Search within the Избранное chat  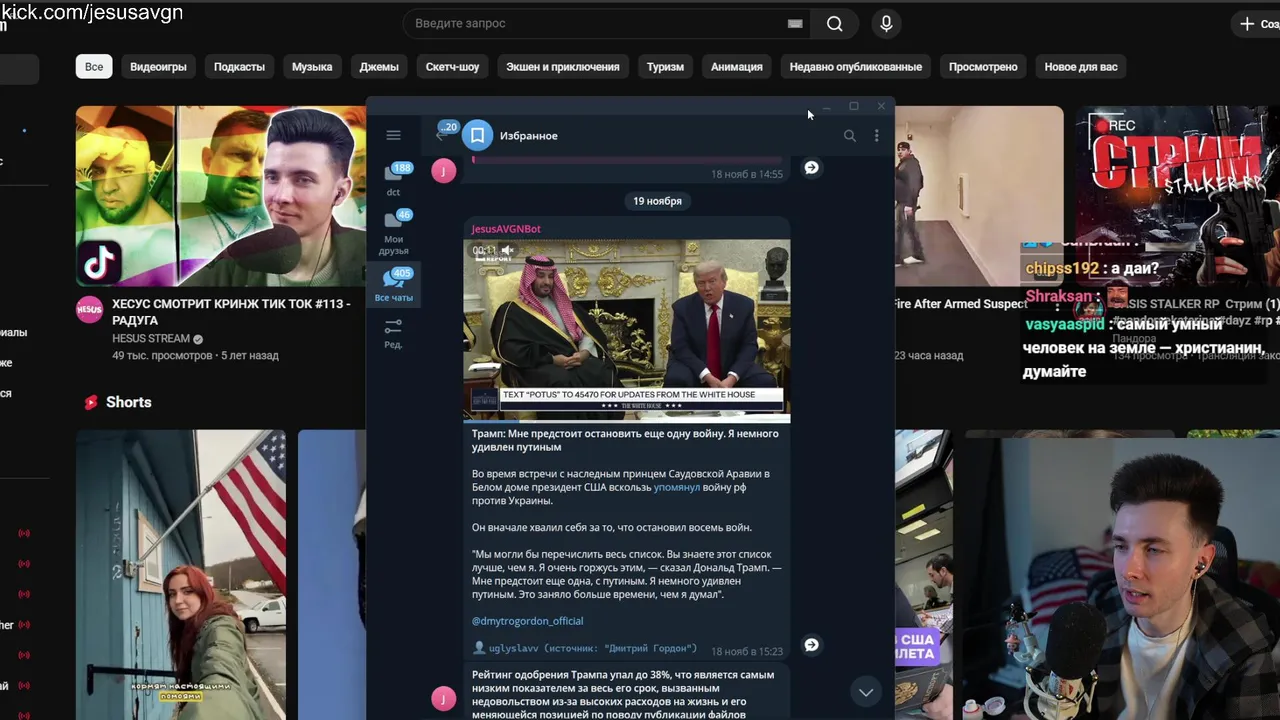tap(849, 135)
